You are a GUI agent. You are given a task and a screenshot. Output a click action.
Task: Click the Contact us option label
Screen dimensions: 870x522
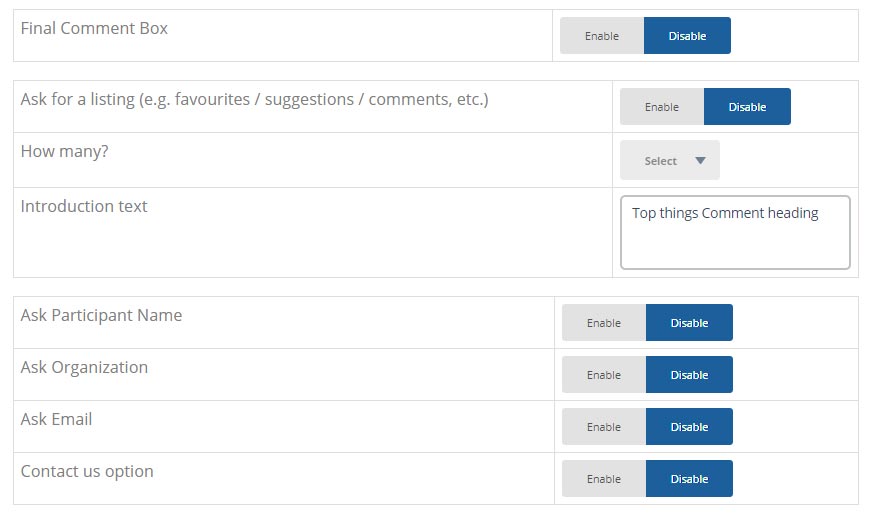(87, 472)
